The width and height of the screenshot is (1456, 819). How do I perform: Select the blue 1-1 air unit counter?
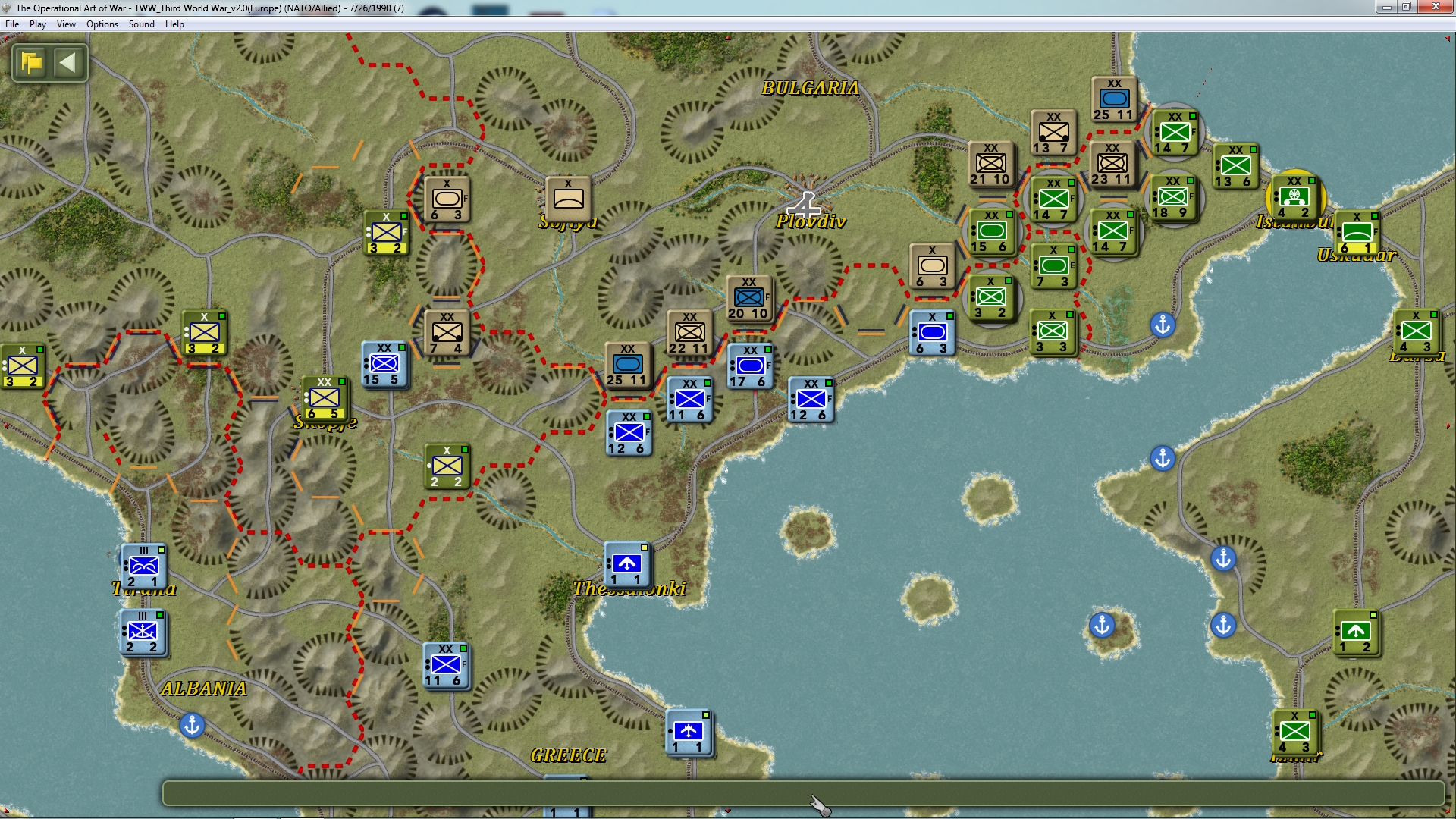click(689, 732)
